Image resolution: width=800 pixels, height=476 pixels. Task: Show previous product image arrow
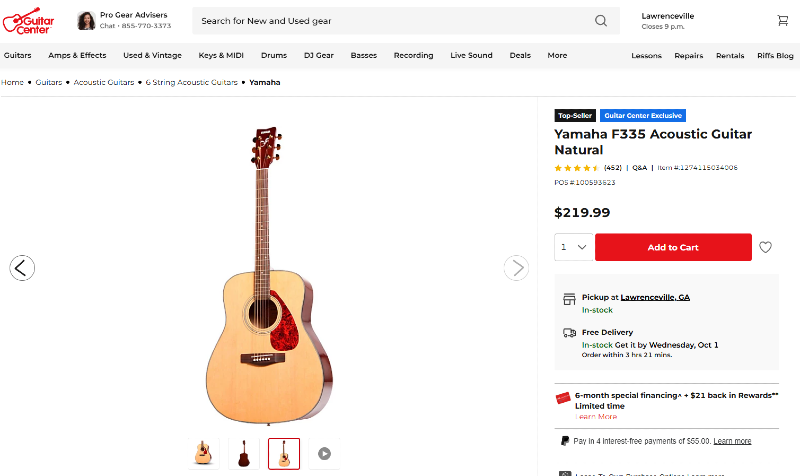coord(22,267)
